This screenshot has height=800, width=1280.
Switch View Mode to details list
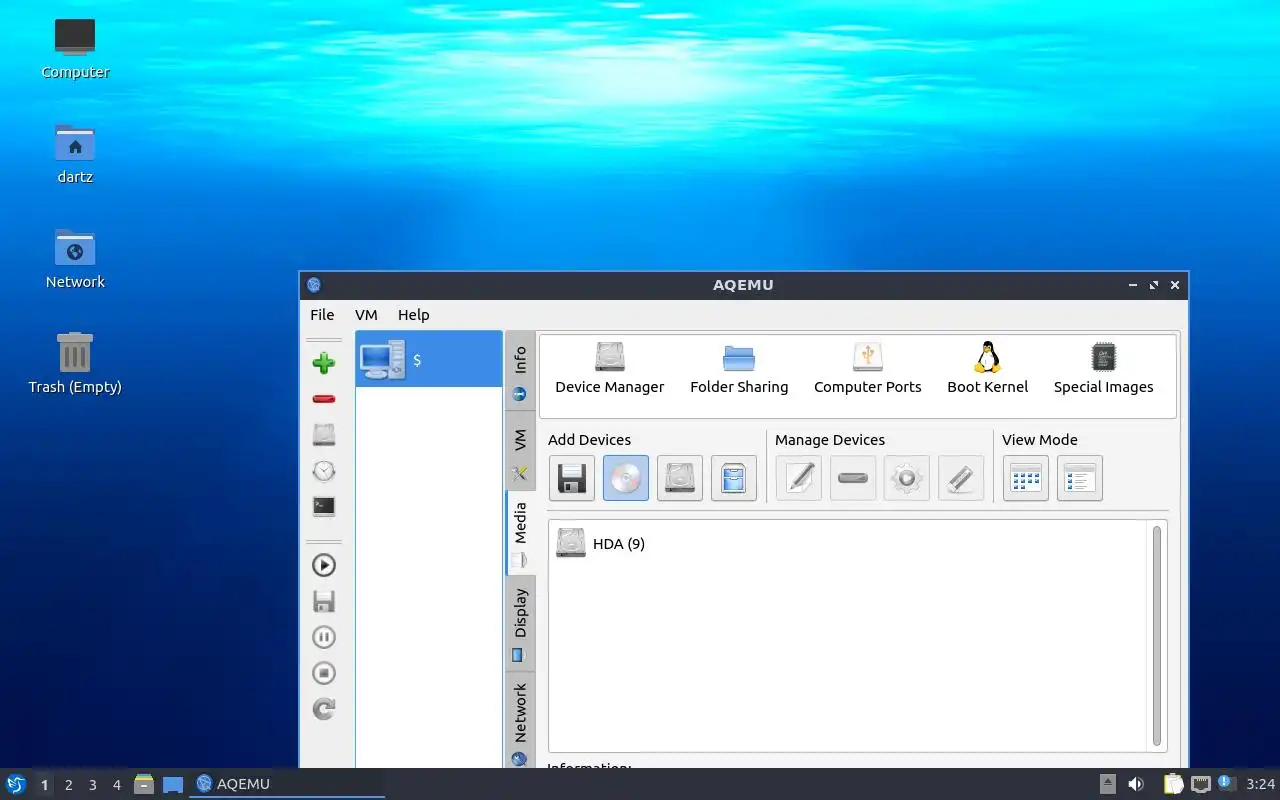pos(1080,478)
